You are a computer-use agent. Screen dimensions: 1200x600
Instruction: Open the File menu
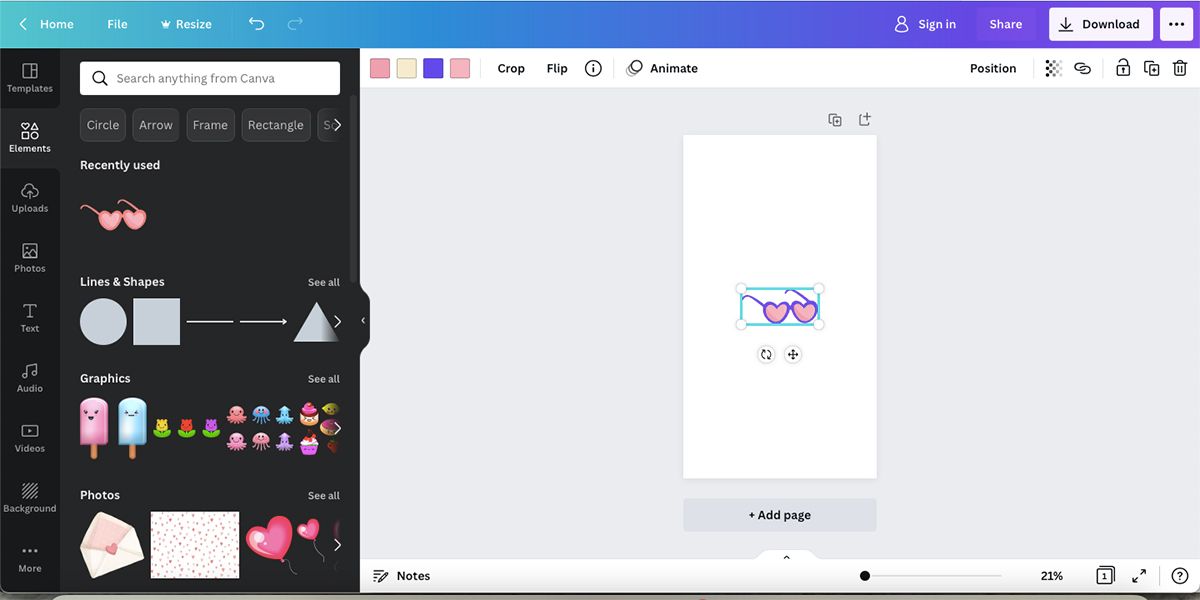pos(117,23)
